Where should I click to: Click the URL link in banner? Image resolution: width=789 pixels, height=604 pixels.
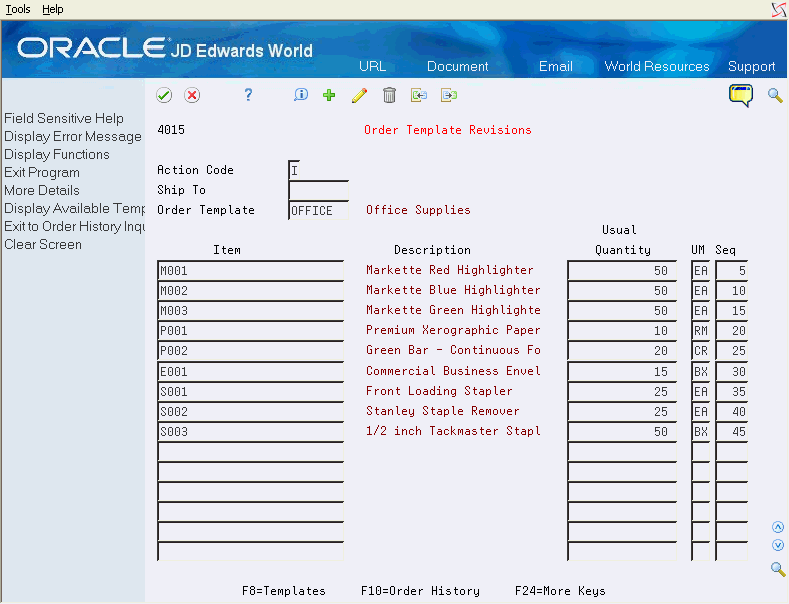[x=372, y=66]
